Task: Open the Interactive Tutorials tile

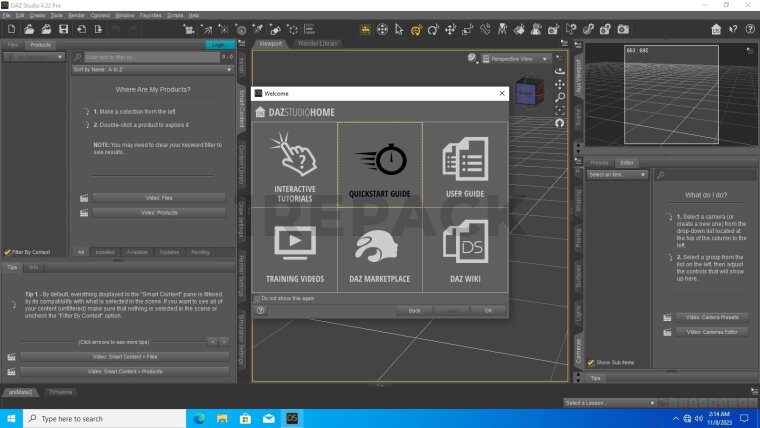Action: pyautogui.click(x=294, y=164)
